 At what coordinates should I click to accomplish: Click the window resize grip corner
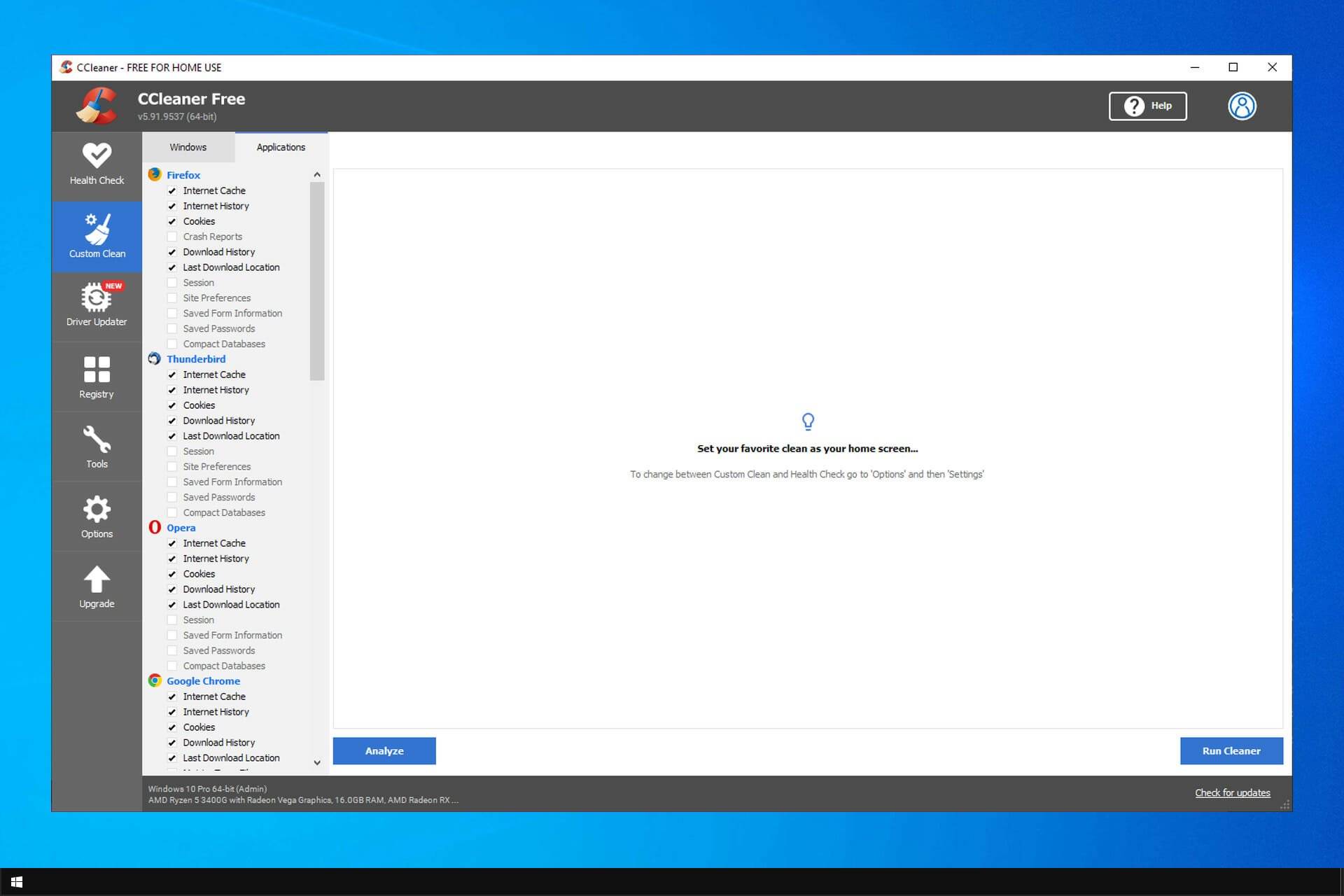pos(1284,805)
